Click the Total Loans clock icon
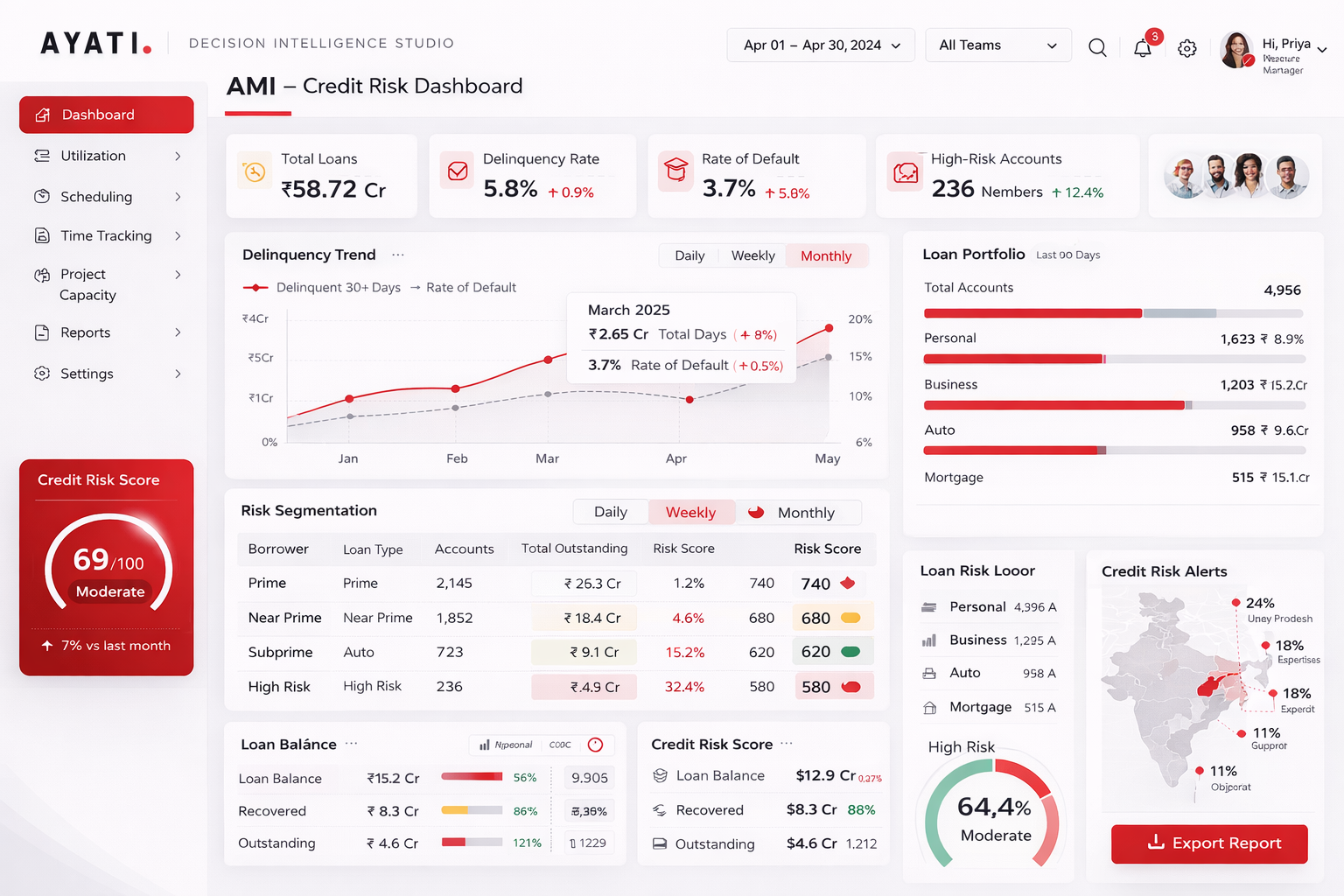Viewport: 1344px width, 896px height. [253, 172]
